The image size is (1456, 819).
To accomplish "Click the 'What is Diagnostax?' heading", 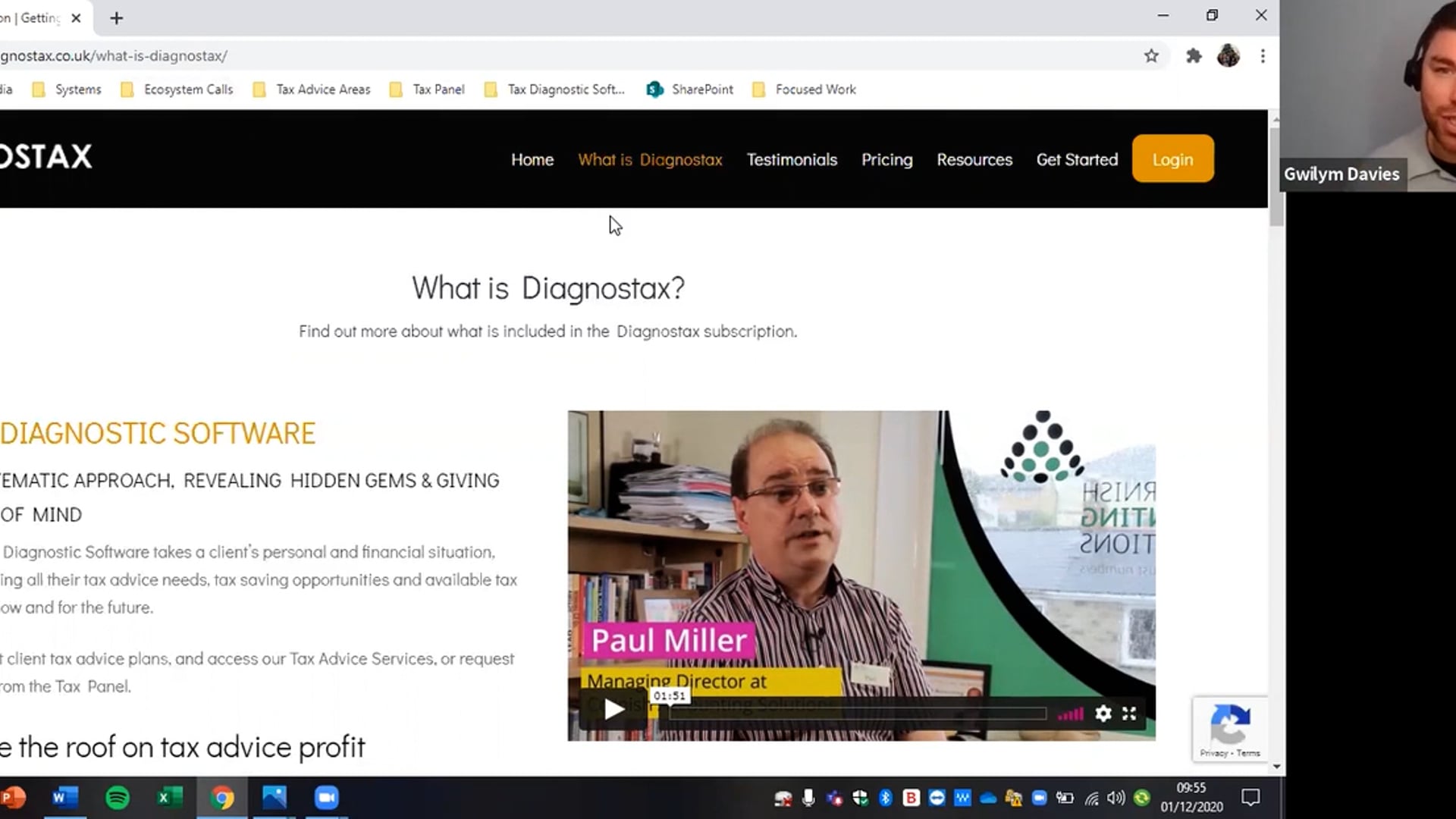I will (x=548, y=288).
